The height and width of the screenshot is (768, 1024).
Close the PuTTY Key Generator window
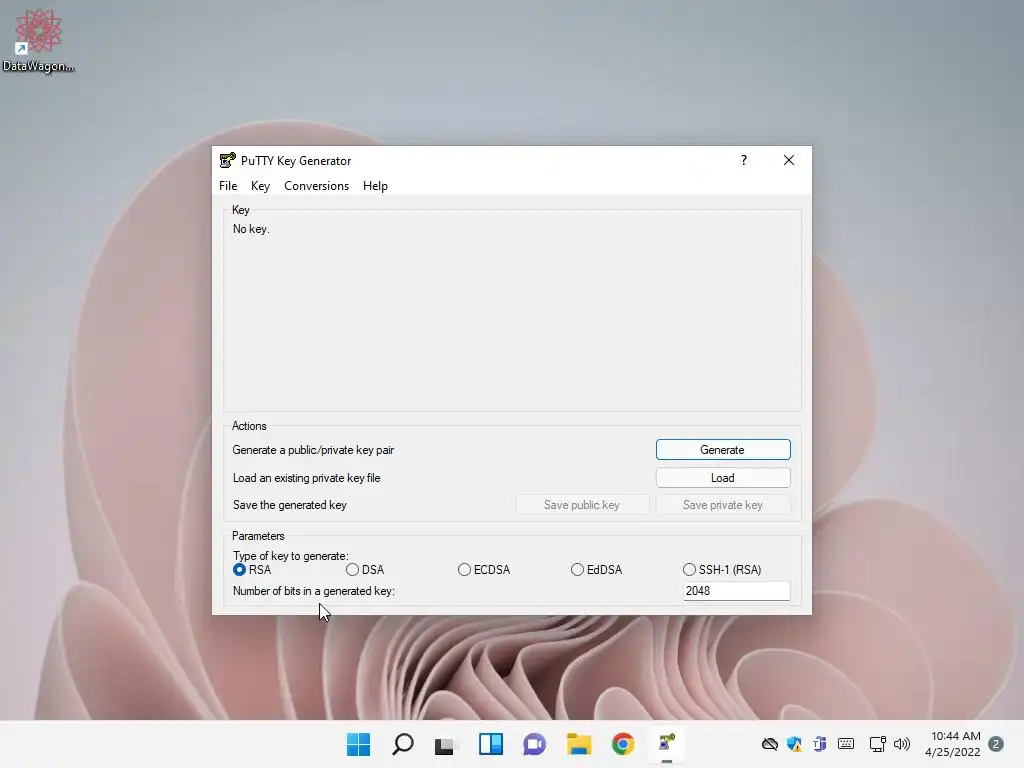[x=789, y=161]
